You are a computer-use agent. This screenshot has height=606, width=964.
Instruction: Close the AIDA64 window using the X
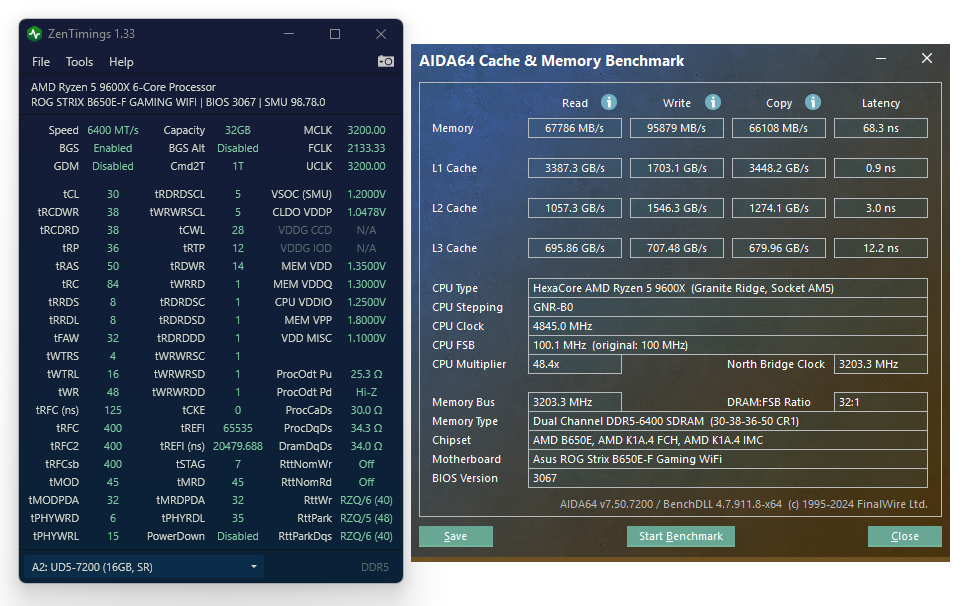927,58
